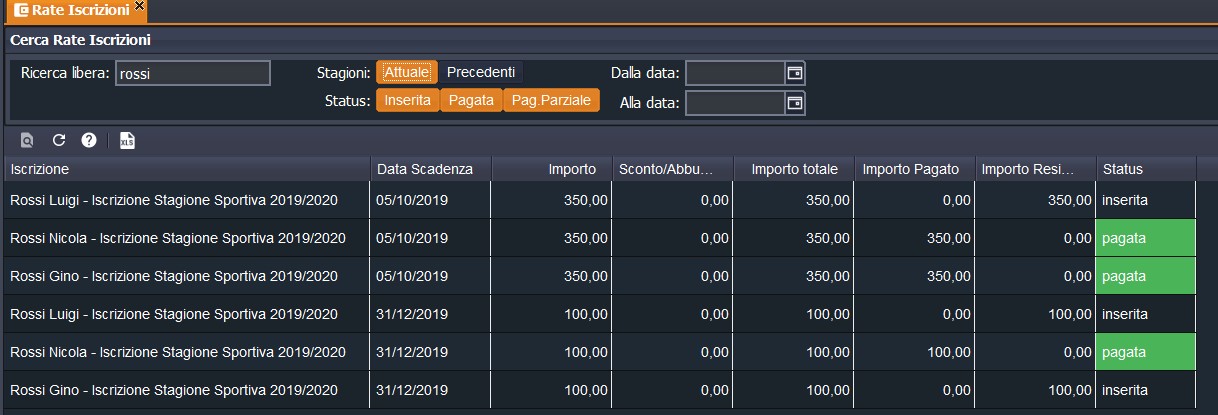This screenshot has width=1218, height=415.
Task: Close the Rate Iscrizioni tab
Action: (x=139, y=7)
